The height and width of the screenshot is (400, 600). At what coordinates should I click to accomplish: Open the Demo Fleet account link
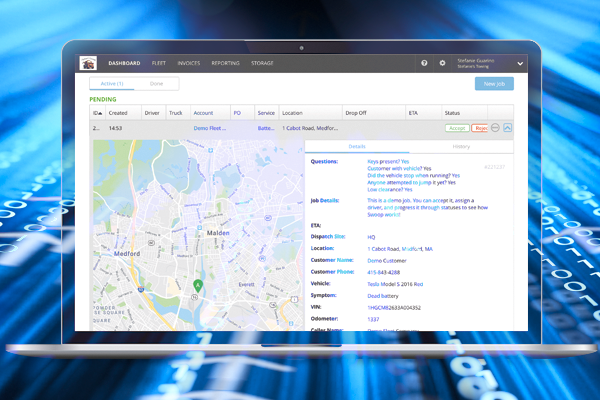(x=210, y=128)
